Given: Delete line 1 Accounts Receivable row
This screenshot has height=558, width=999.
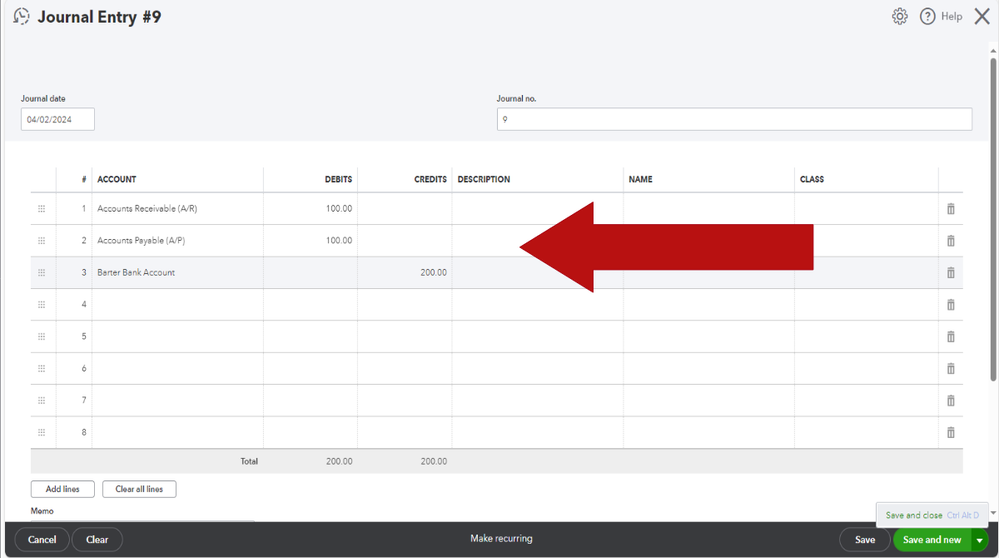Looking at the screenshot, I should tap(950, 209).
